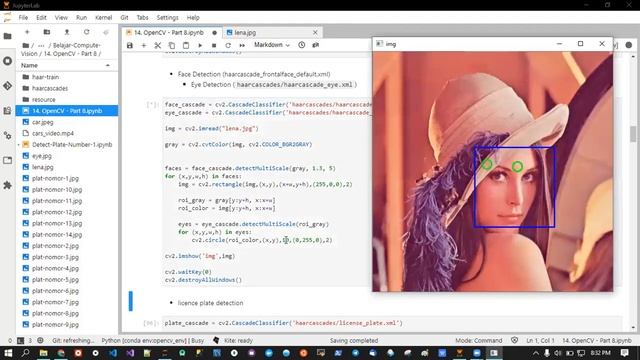Open the Help menu

click(193, 18)
